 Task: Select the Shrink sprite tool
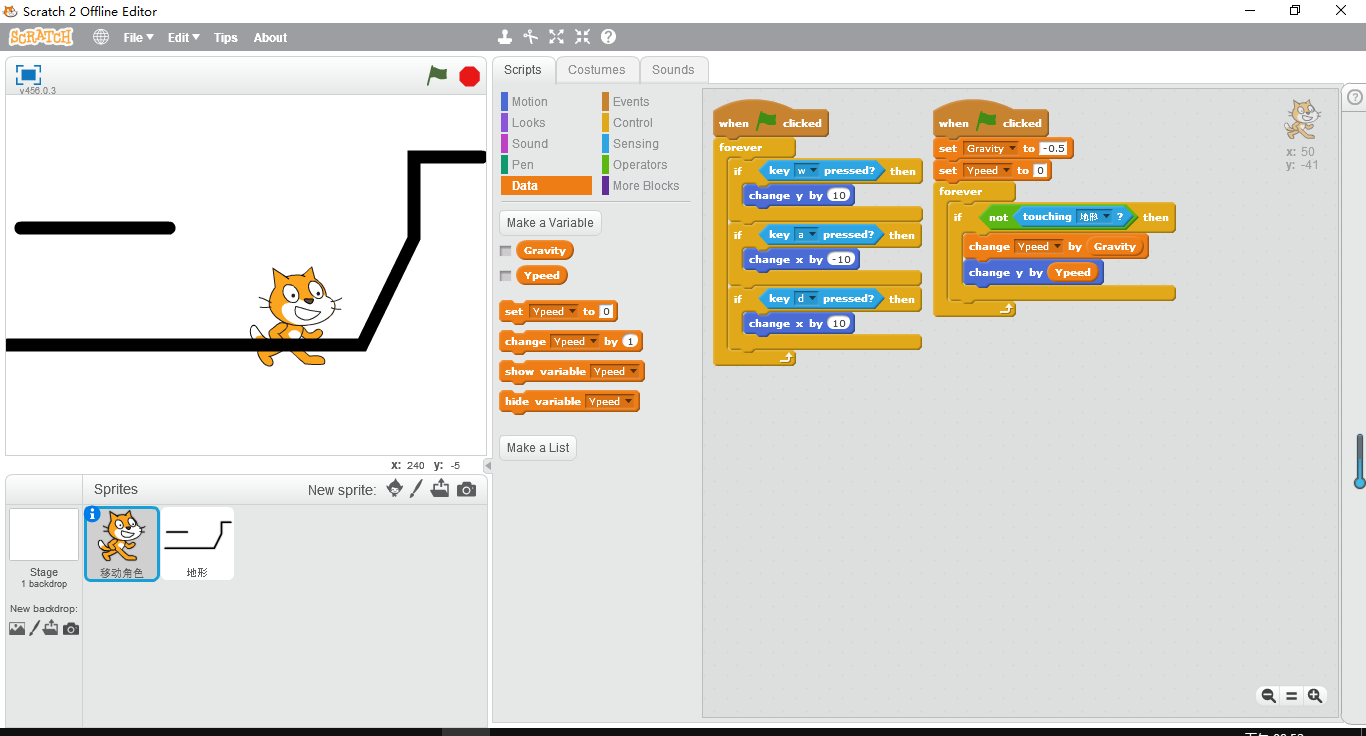[583, 37]
